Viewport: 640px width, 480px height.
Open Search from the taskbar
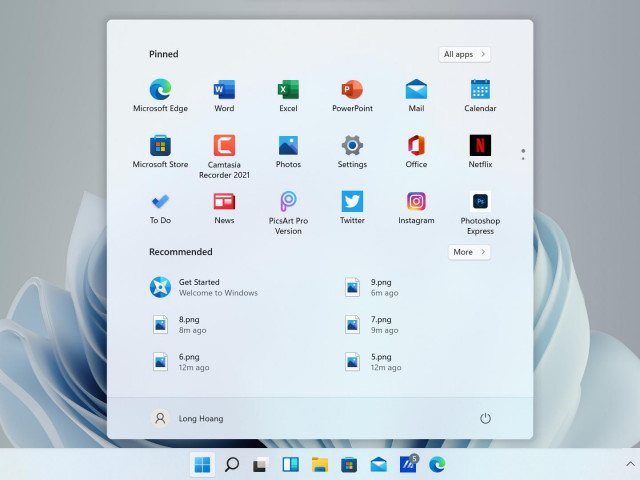232,464
